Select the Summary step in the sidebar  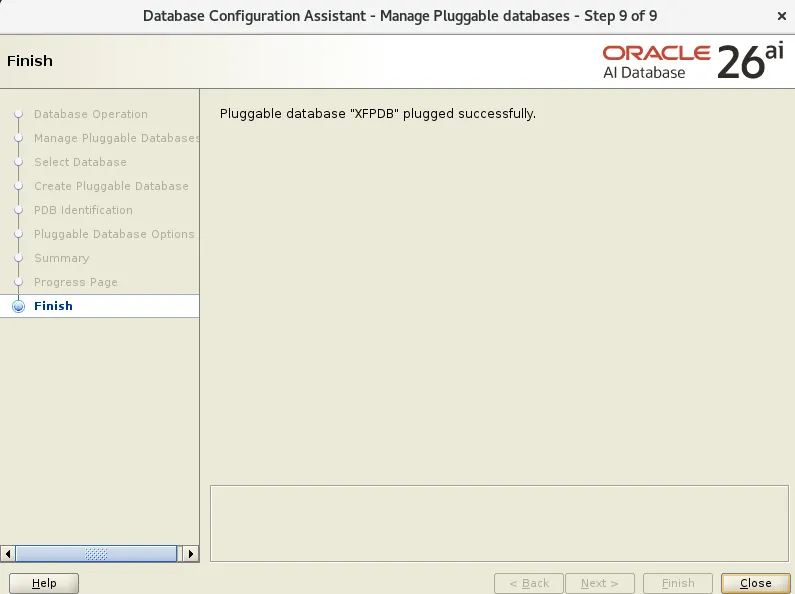point(61,258)
